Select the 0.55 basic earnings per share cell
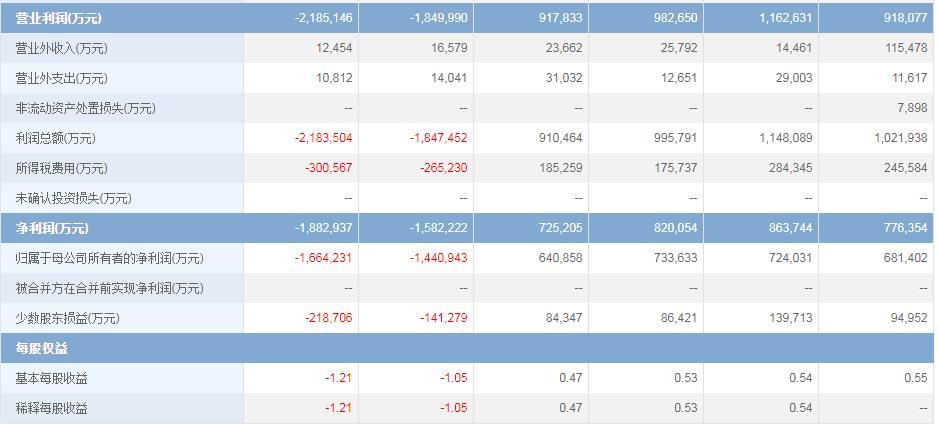This screenshot has width=939, height=427. (x=916, y=378)
